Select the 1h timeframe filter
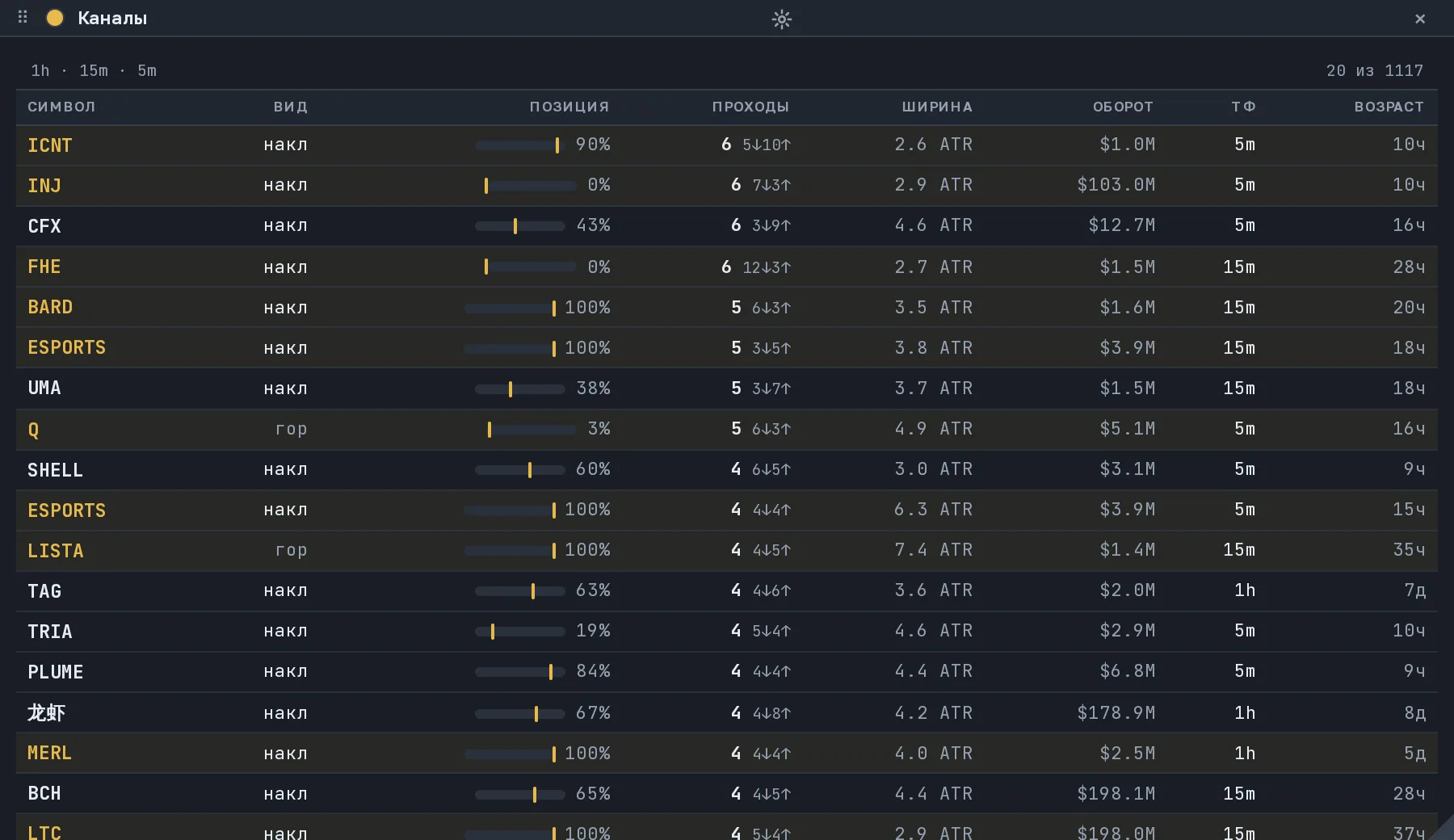Viewport: 1454px width, 840px height. [x=40, y=71]
